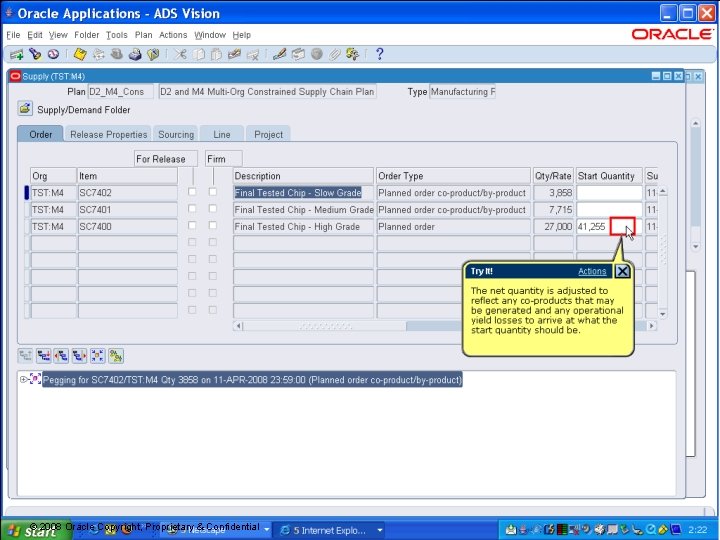Click the first greyed pegging tree button
The image size is (720, 540).
tap(25, 356)
